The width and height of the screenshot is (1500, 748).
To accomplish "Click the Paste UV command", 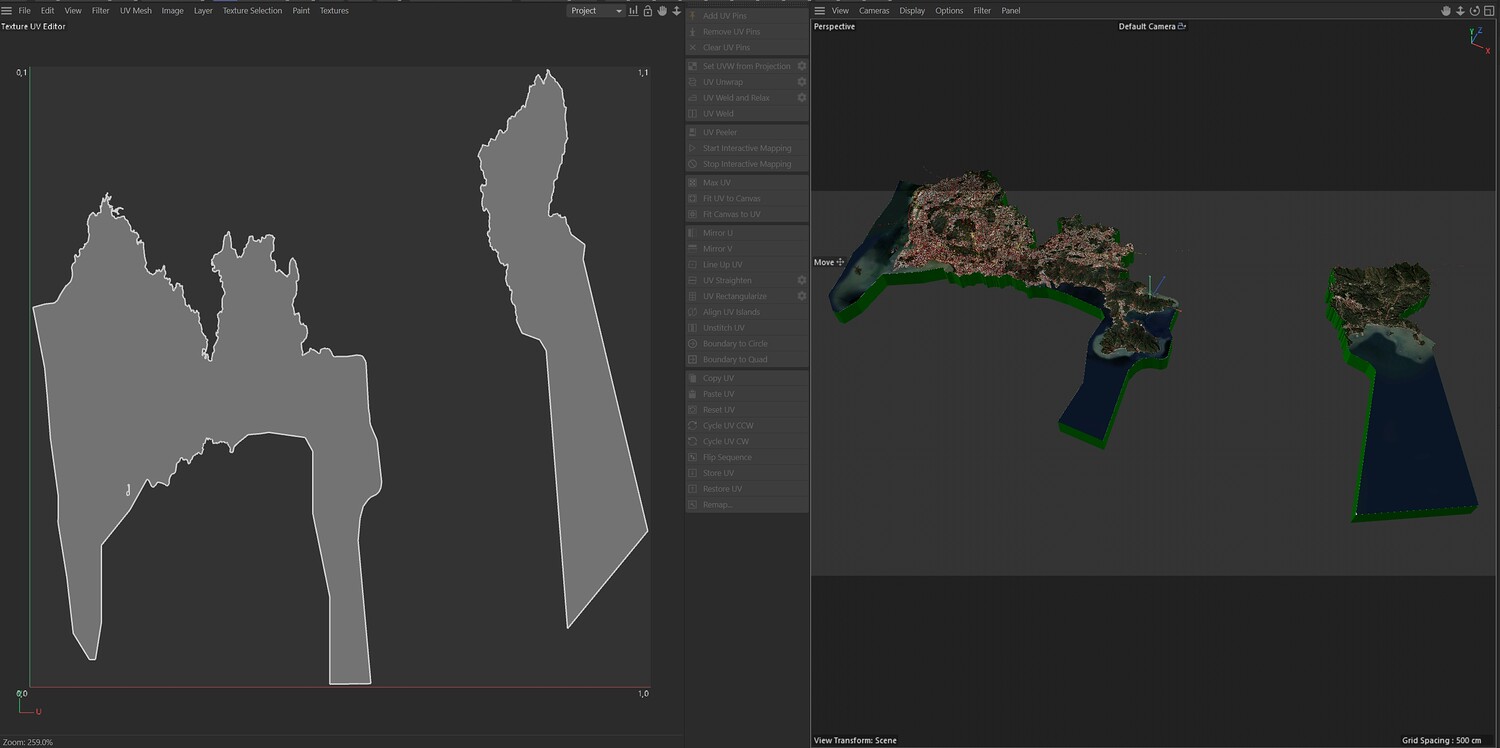I will (x=747, y=394).
